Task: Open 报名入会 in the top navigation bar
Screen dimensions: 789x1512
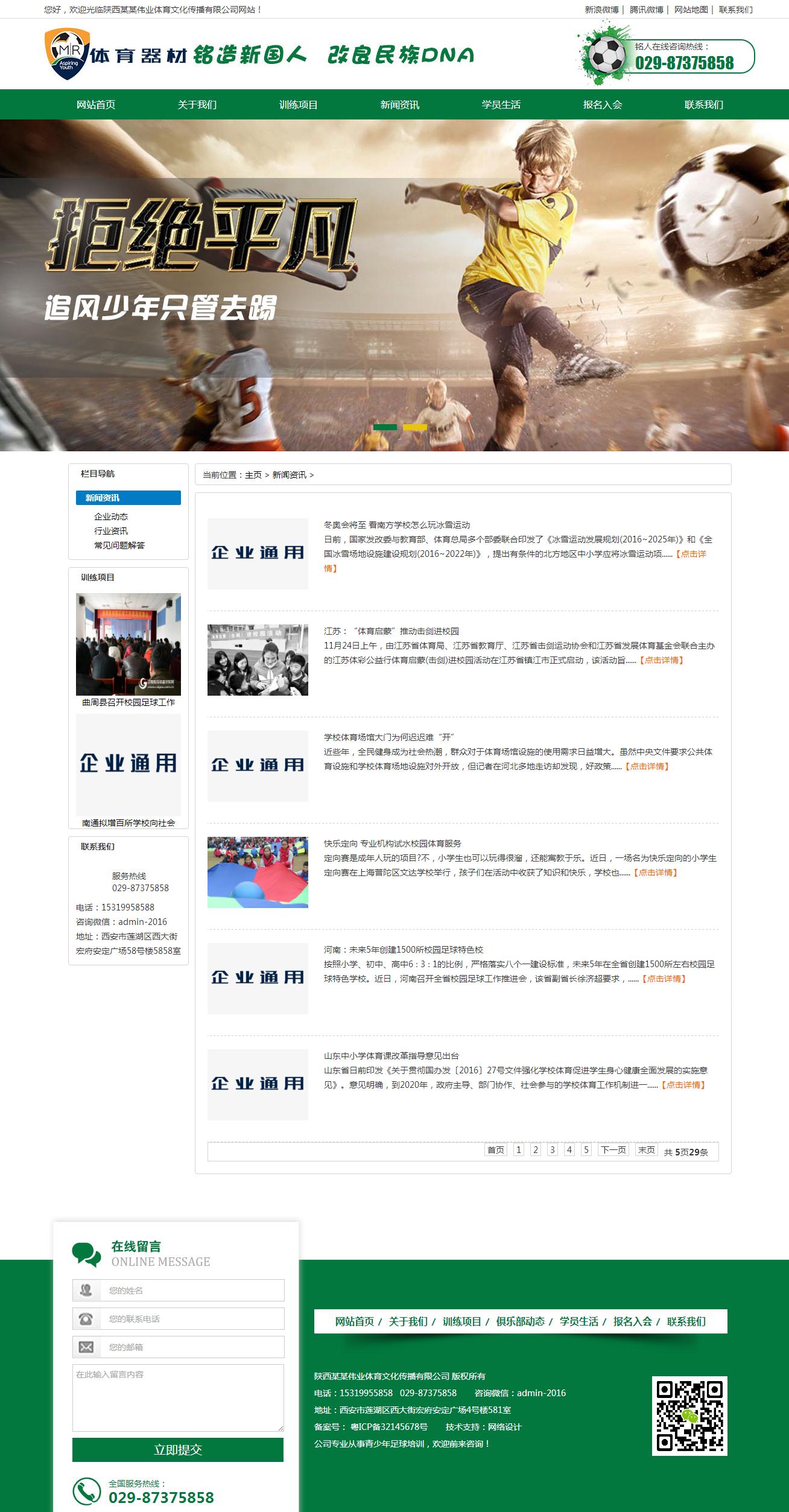Action: (x=602, y=105)
